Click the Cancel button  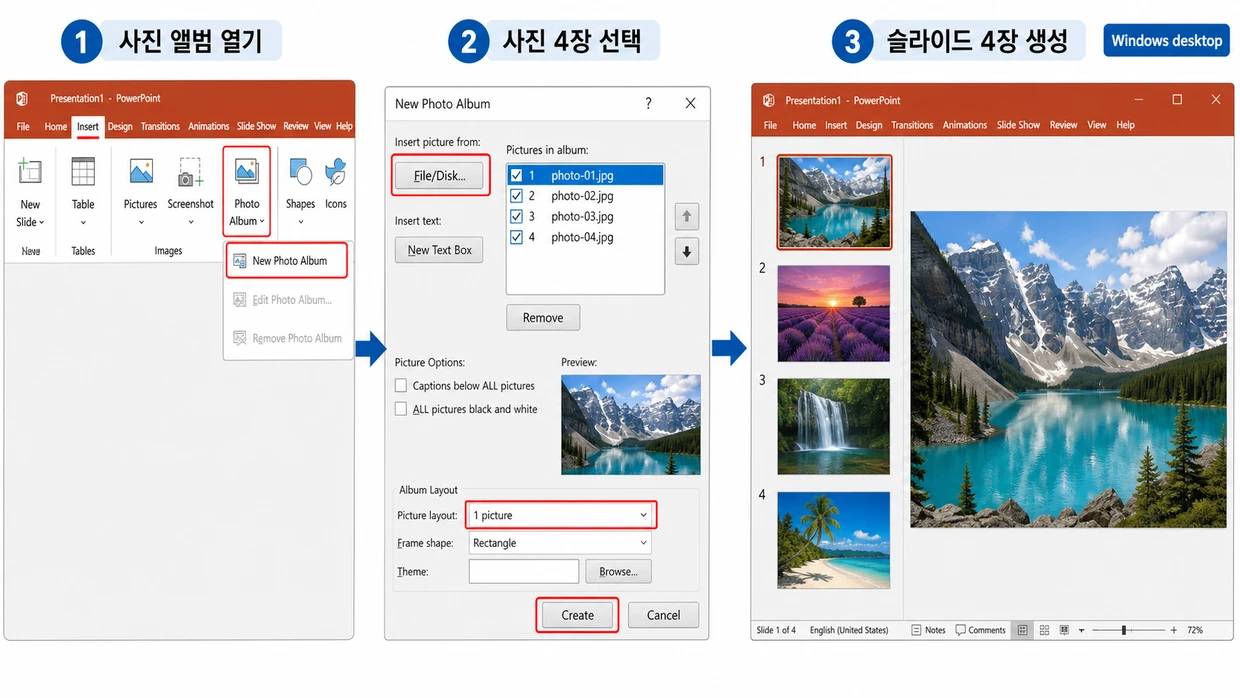click(x=663, y=615)
